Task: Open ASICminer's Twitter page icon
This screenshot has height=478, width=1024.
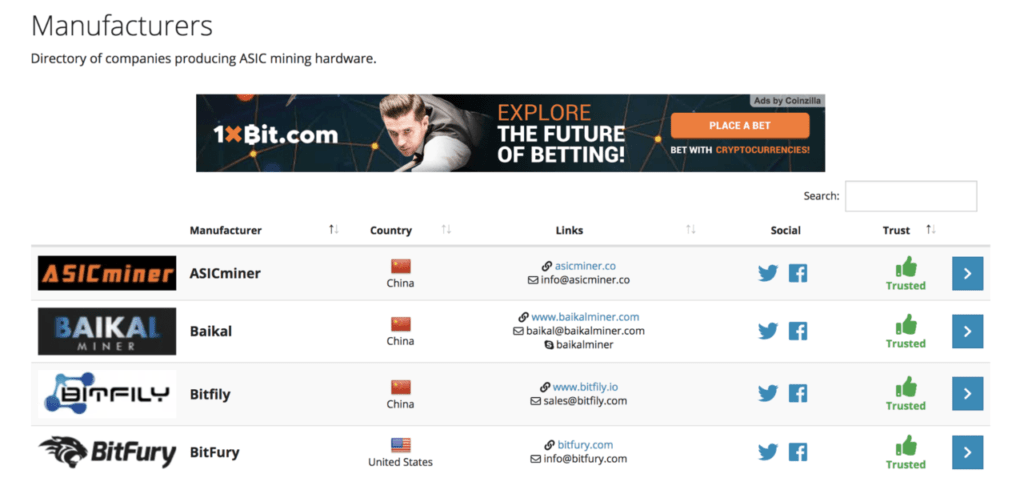Action: [768, 273]
